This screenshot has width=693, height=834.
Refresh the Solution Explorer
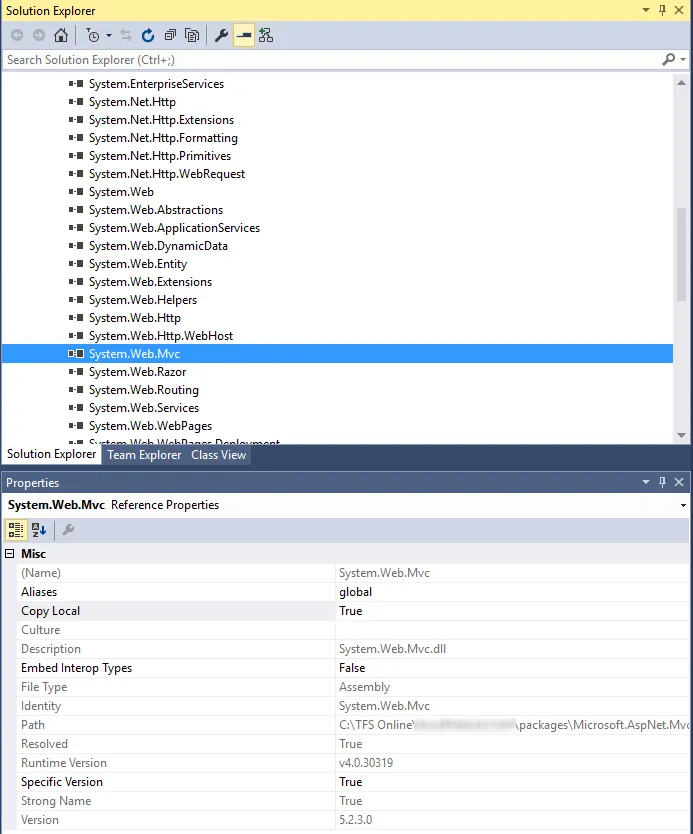tap(148, 35)
